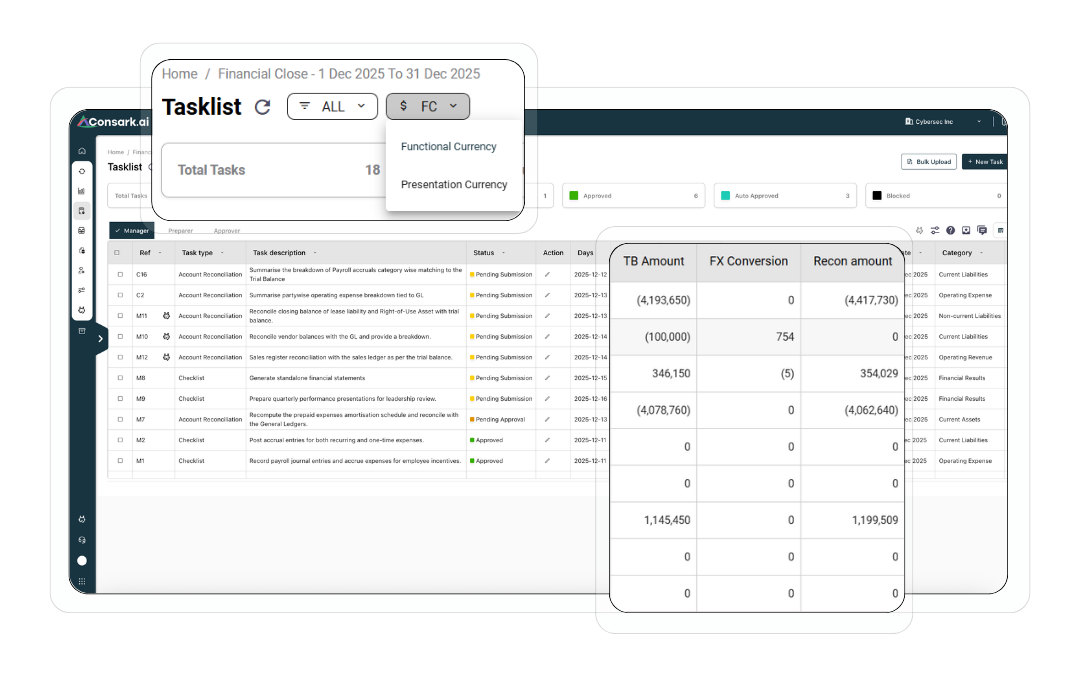The height and width of the screenshot is (700, 1080).
Task: Click the New Task button
Action: [984, 161]
